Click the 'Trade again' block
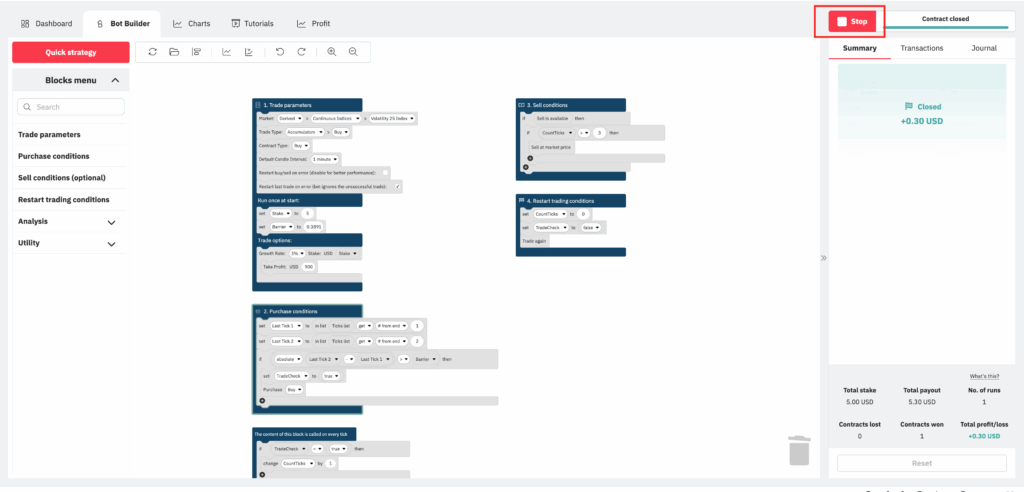 534,242
